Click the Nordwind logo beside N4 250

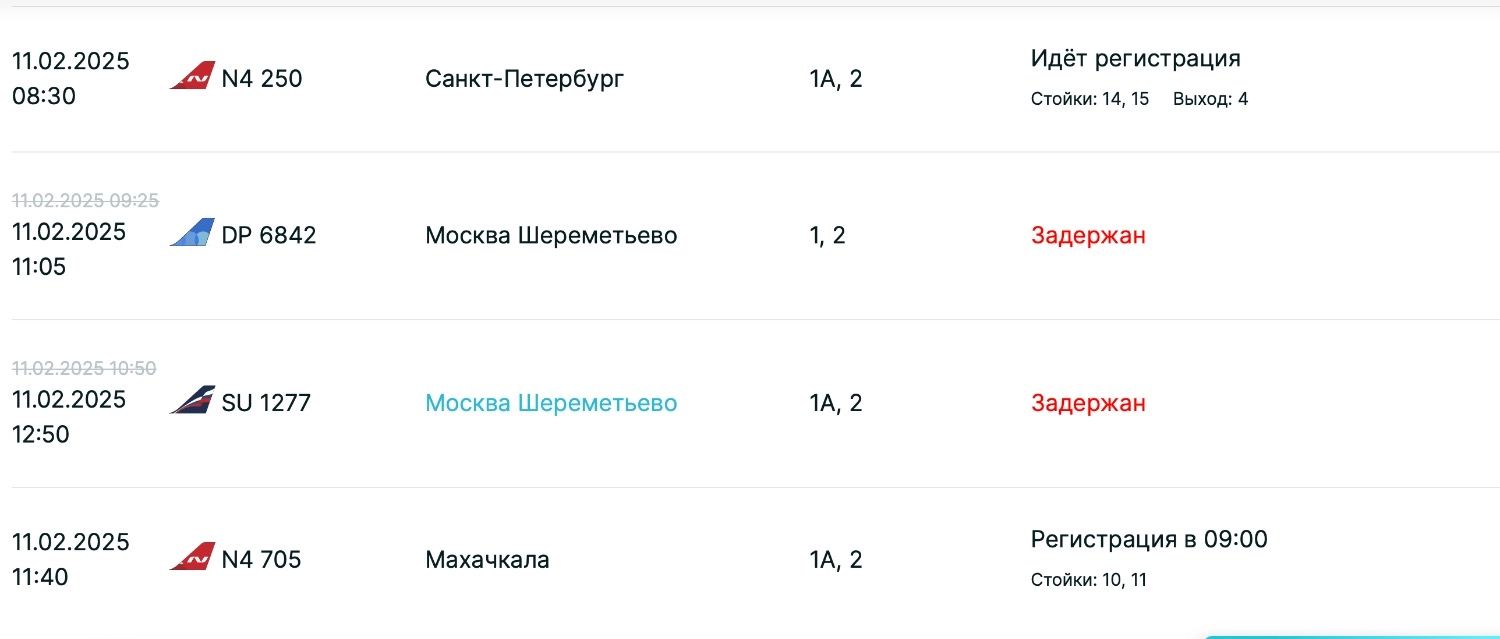[192, 77]
